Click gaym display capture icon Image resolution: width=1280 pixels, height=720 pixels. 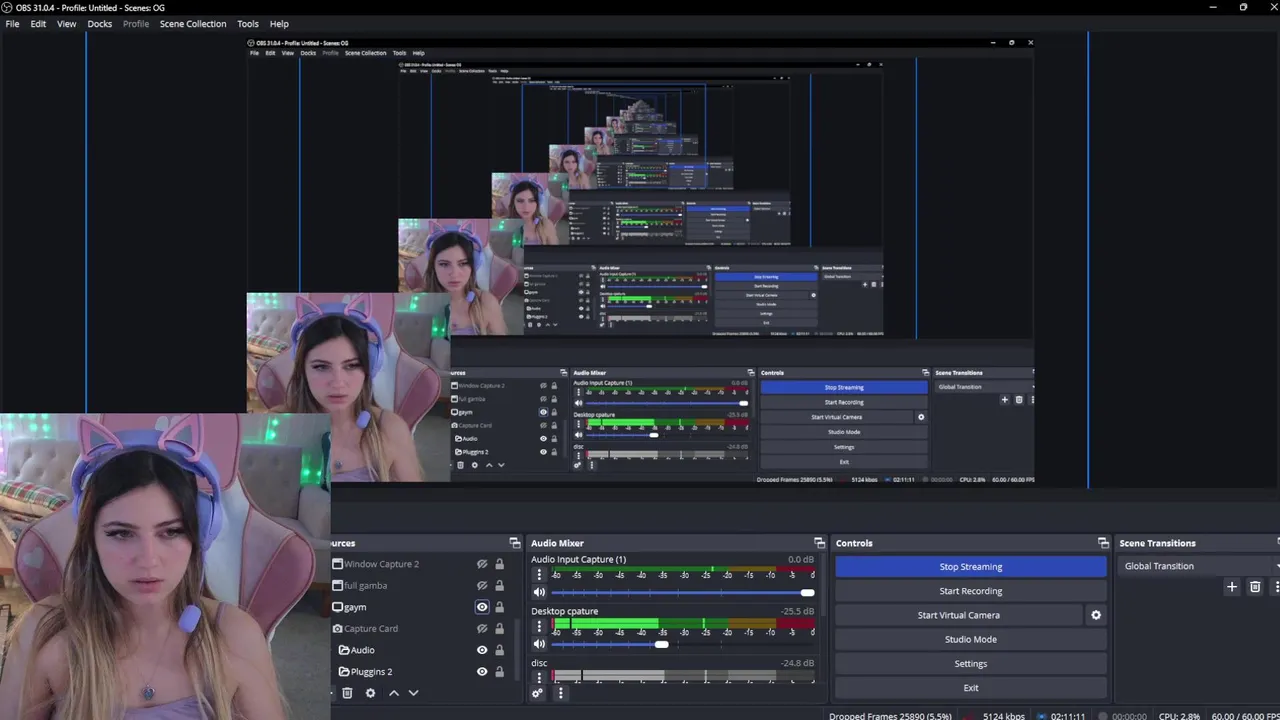coord(337,607)
